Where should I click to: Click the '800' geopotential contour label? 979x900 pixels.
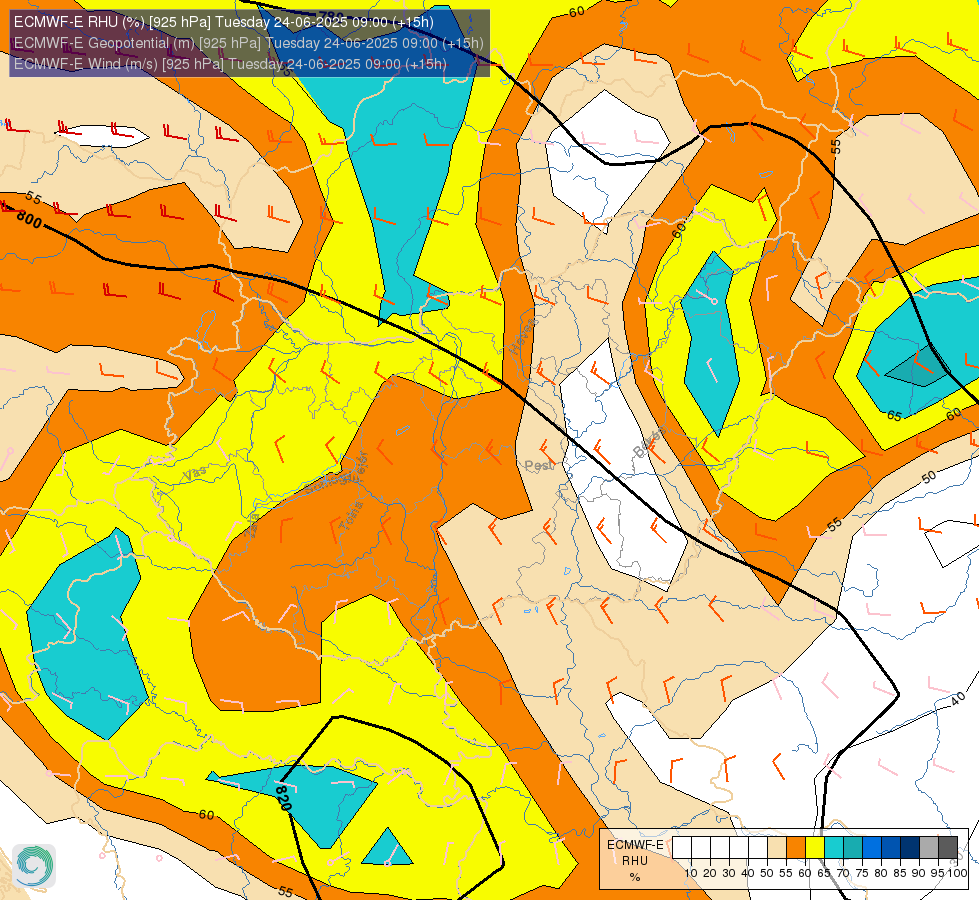[29, 219]
